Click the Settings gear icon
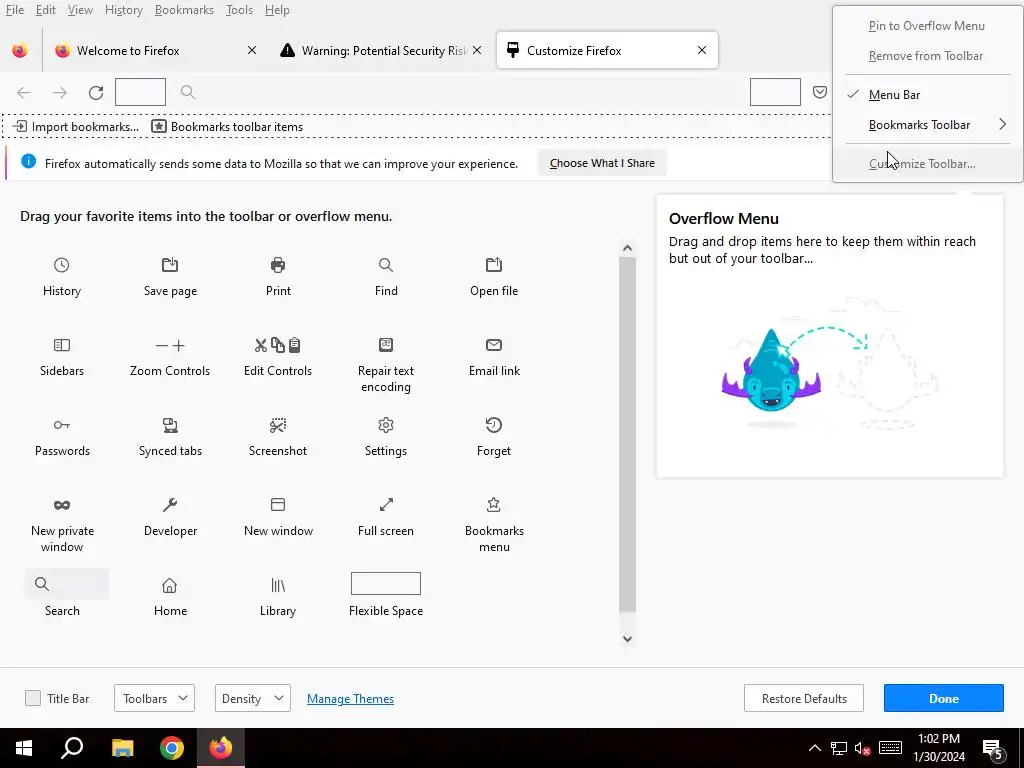This screenshot has width=1024, height=768. tap(385, 425)
